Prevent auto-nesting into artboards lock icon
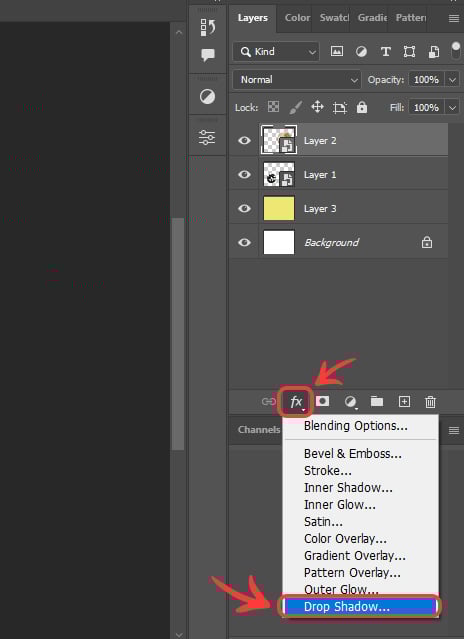Viewport: 464px width, 639px height. tap(339, 108)
